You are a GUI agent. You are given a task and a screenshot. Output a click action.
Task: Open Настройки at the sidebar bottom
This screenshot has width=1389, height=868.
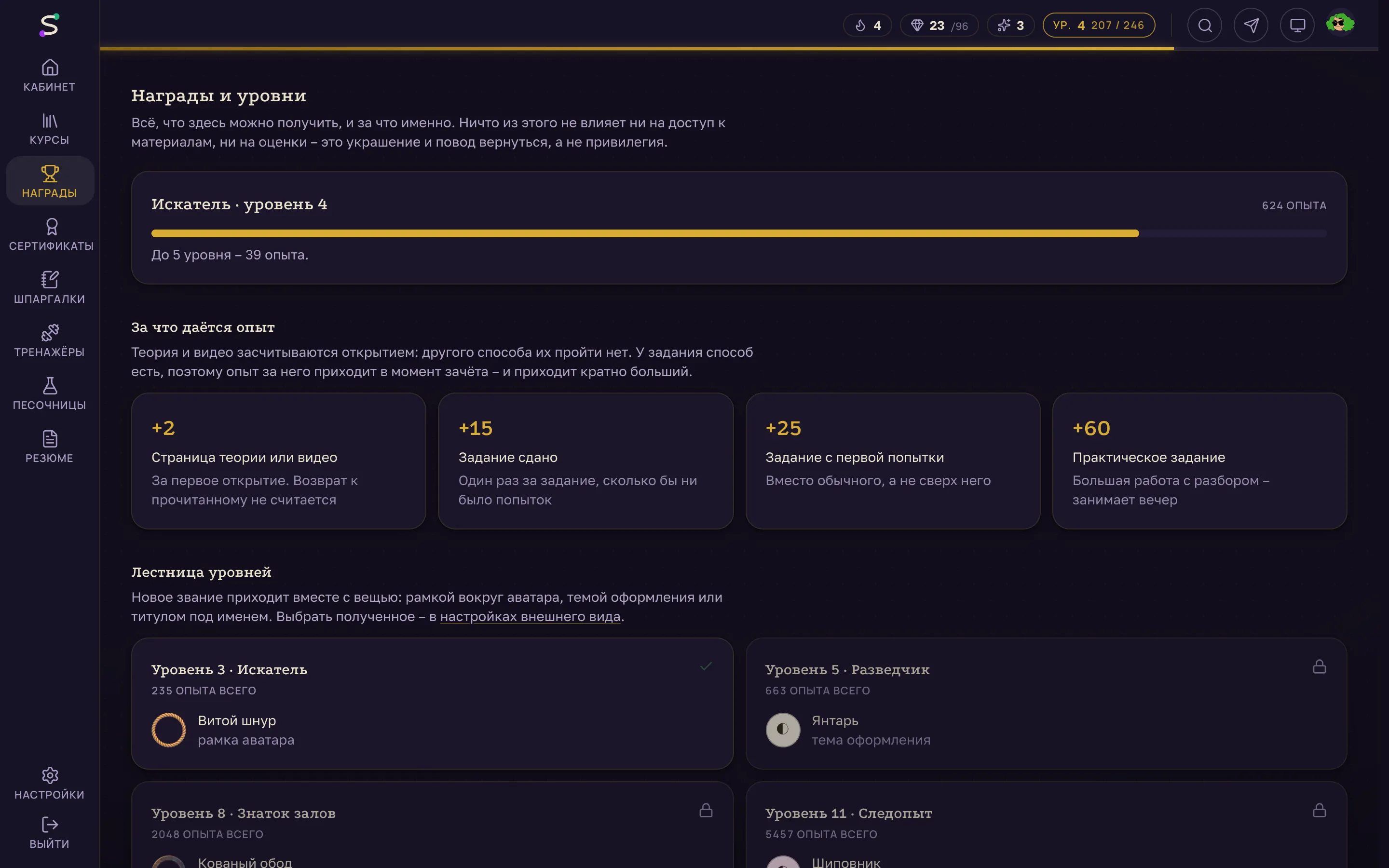49,784
